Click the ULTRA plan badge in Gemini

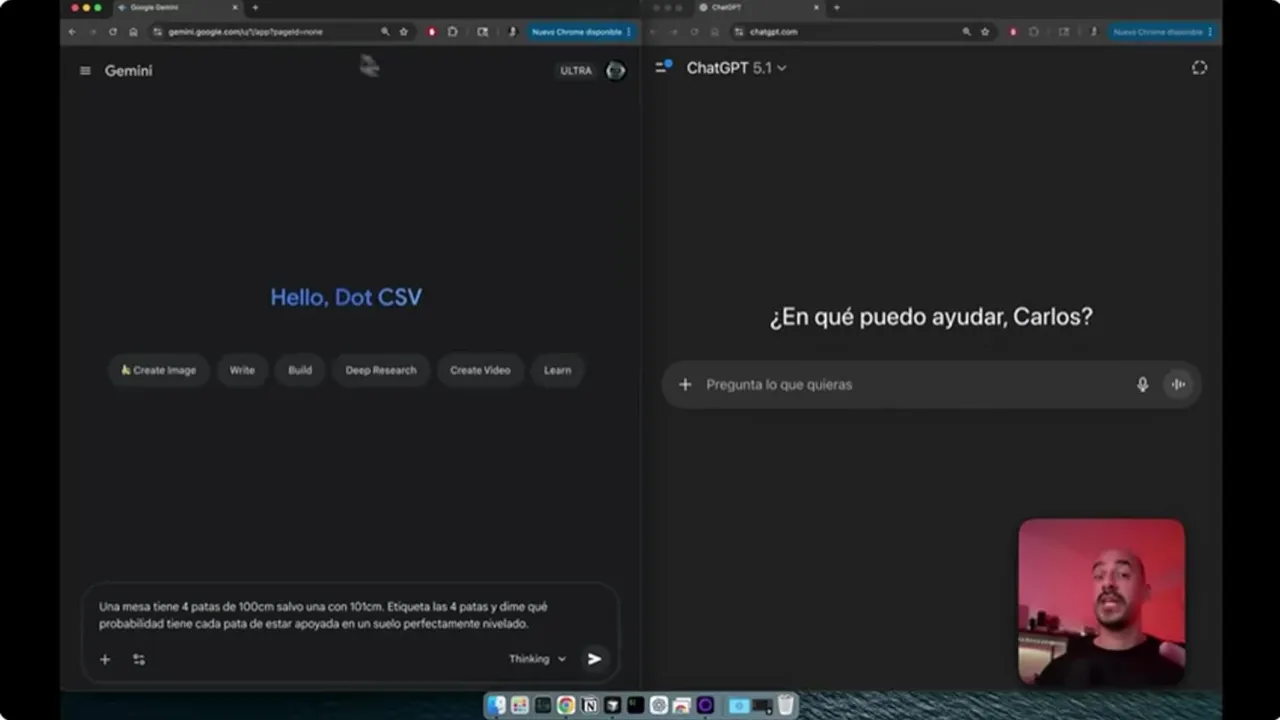[576, 71]
